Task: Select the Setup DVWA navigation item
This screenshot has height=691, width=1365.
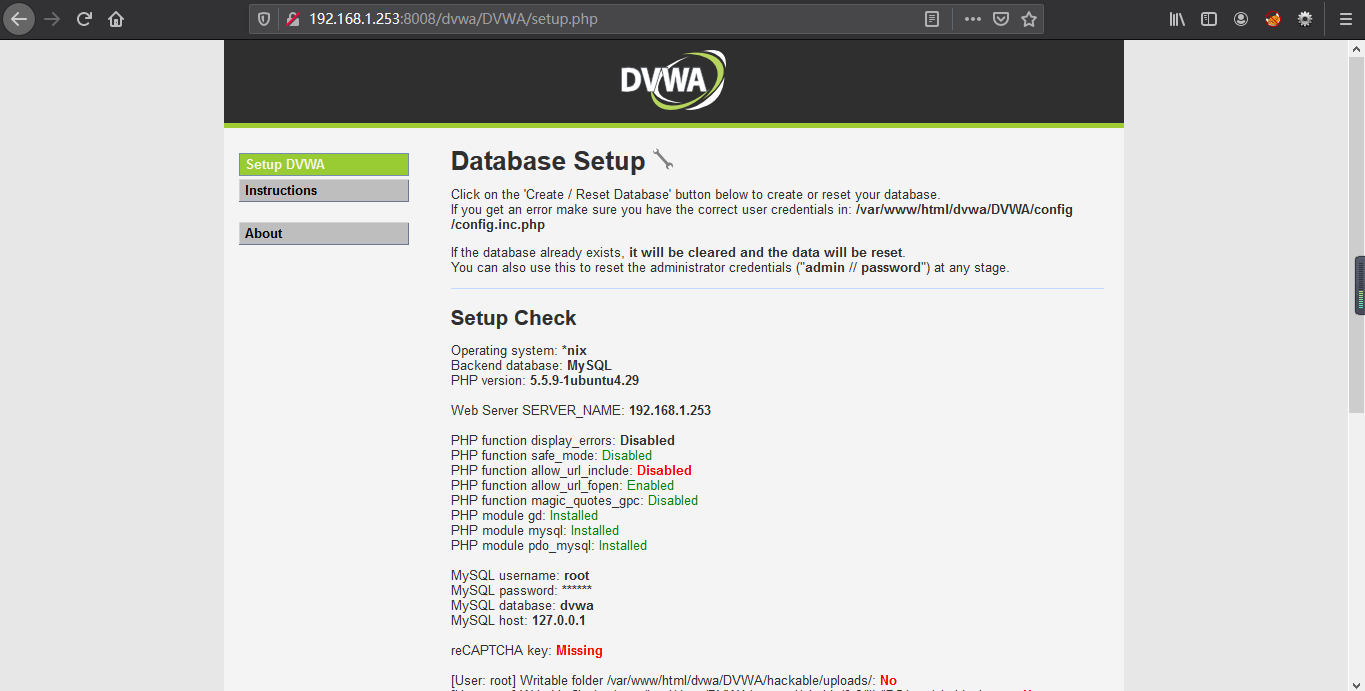Action: tap(323, 164)
